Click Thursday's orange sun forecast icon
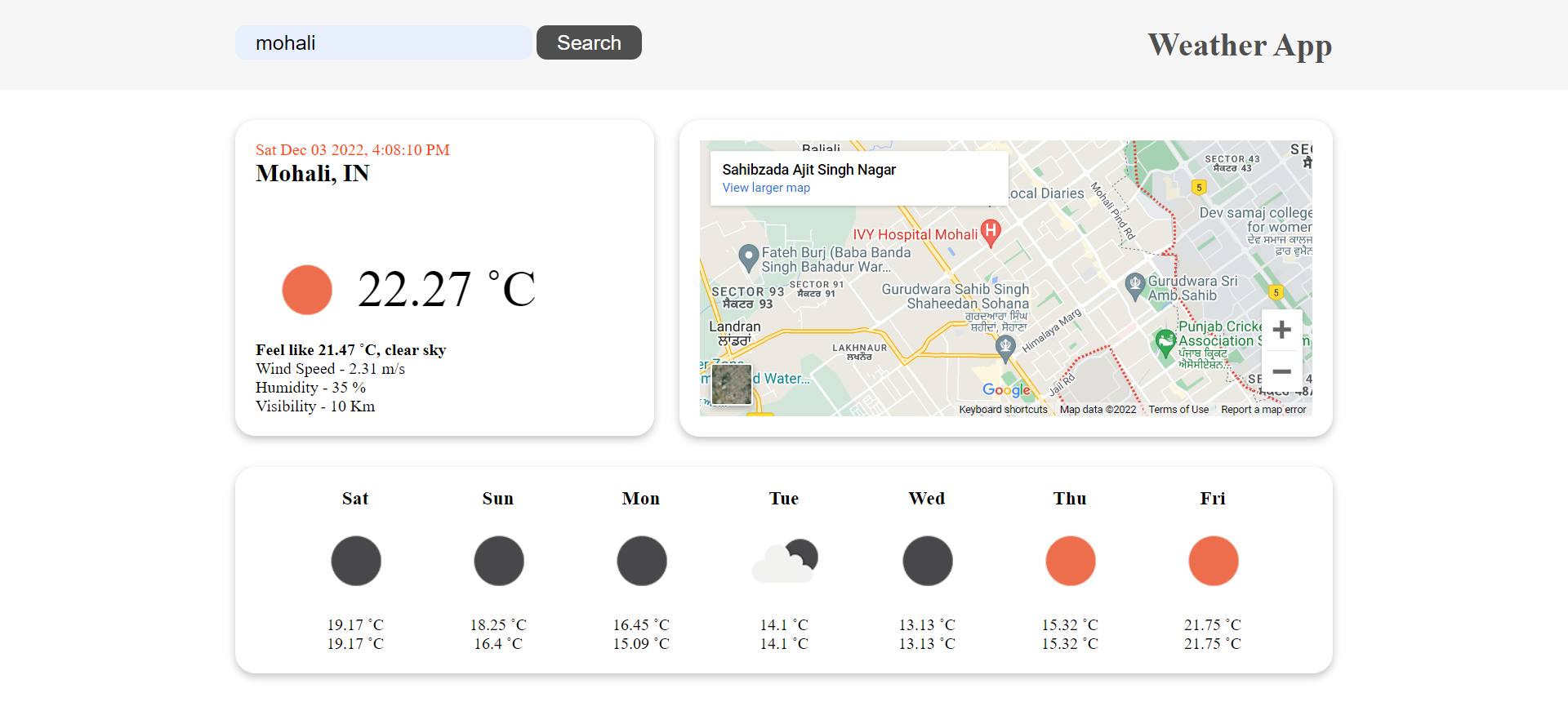This screenshot has width=1568, height=724. (1070, 561)
